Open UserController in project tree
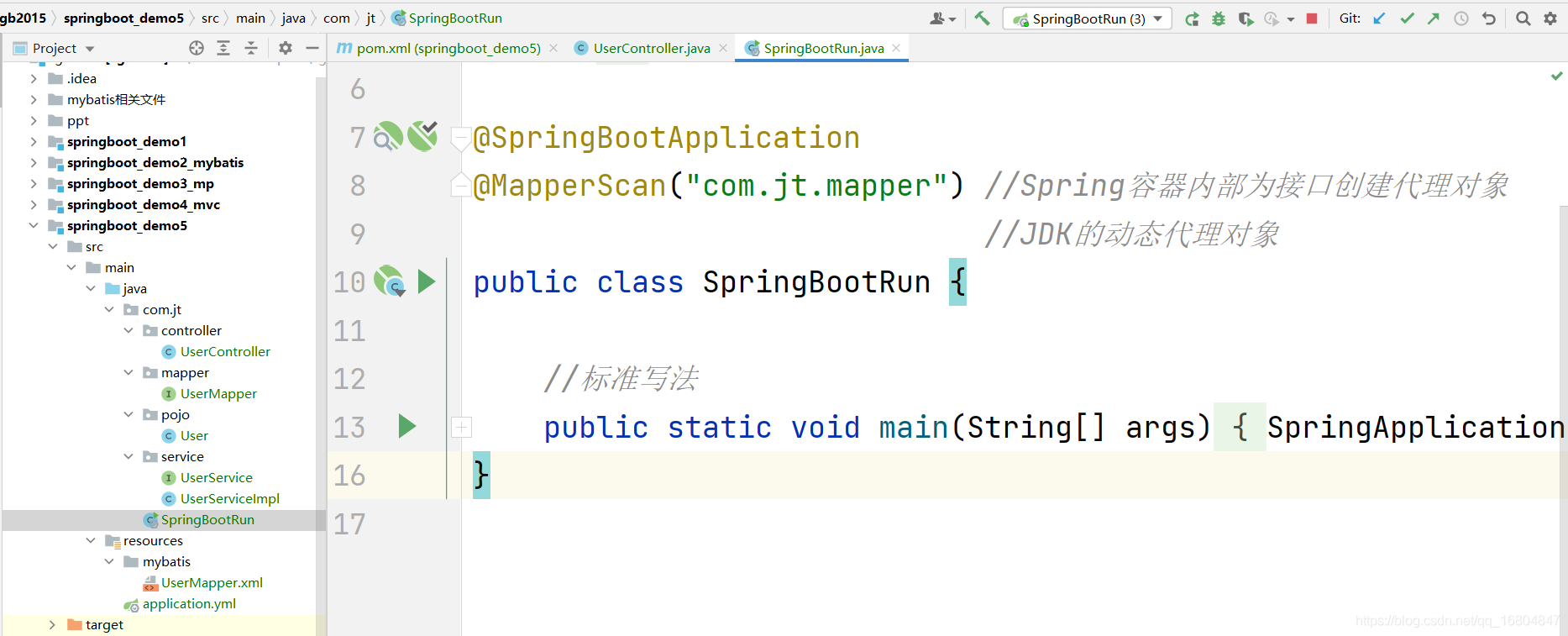 (x=225, y=351)
